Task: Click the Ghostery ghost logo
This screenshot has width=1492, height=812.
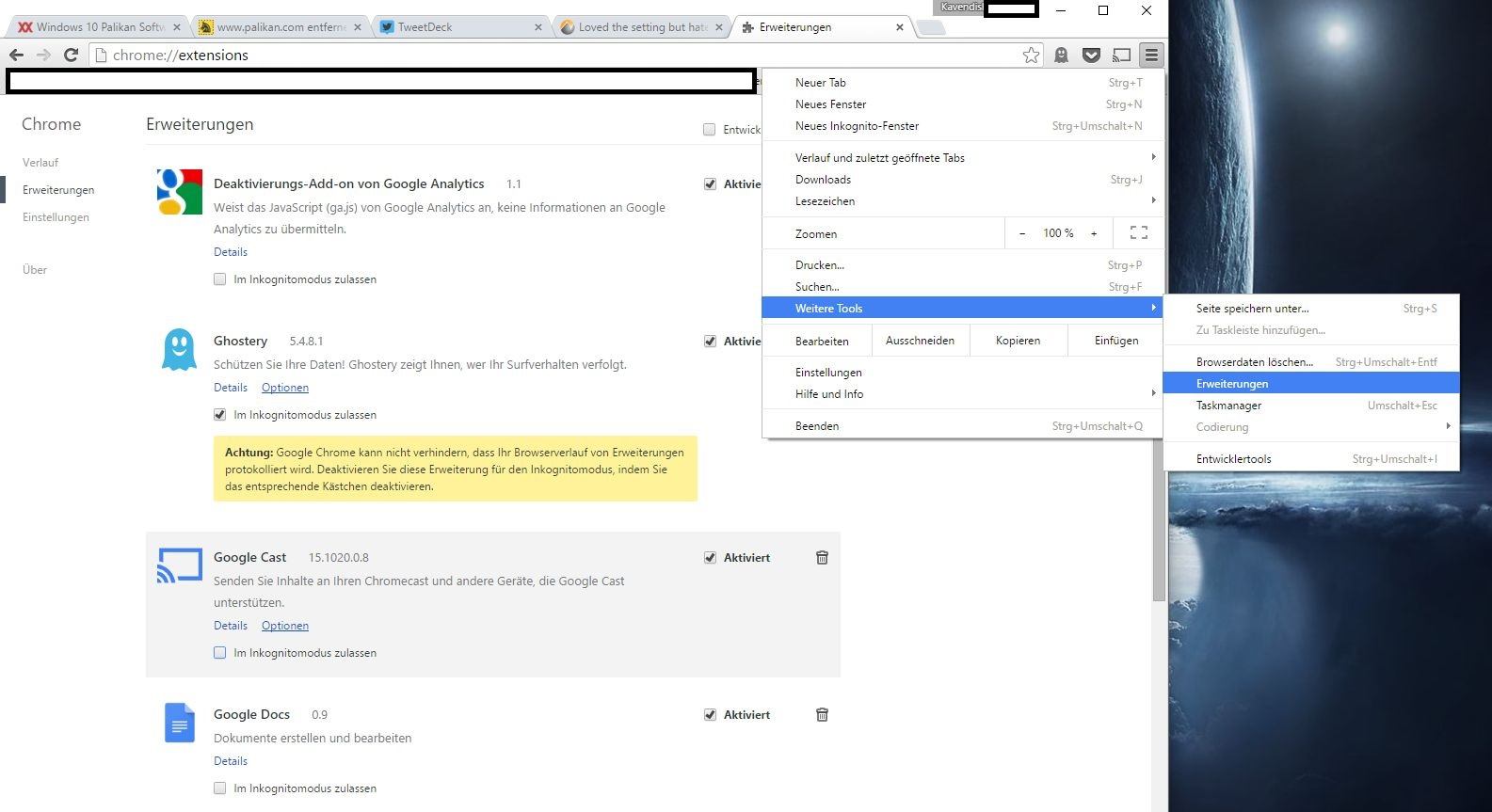Action: [x=179, y=349]
